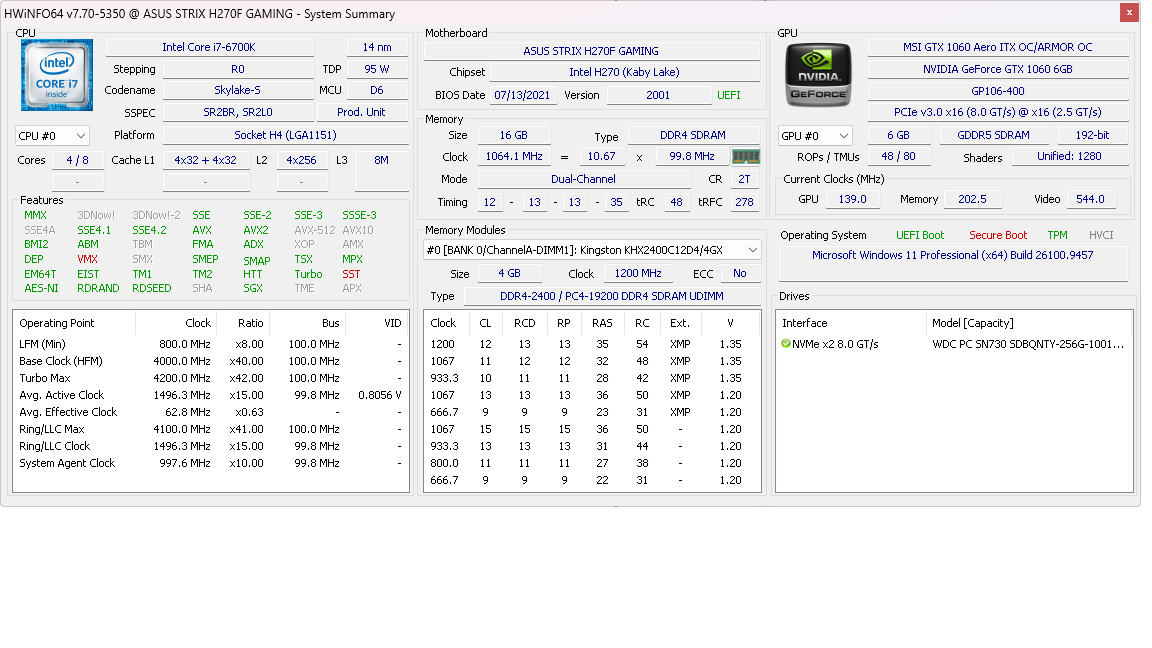
Task: Click the VID column header
Action: pos(376,323)
